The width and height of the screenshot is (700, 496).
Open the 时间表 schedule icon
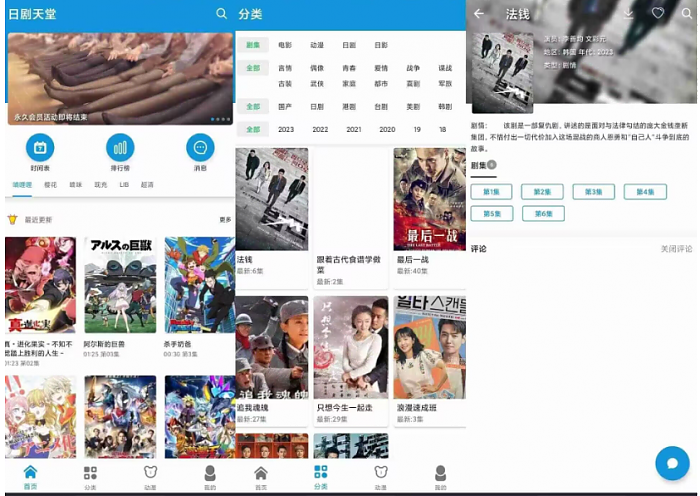click(x=40, y=148)
